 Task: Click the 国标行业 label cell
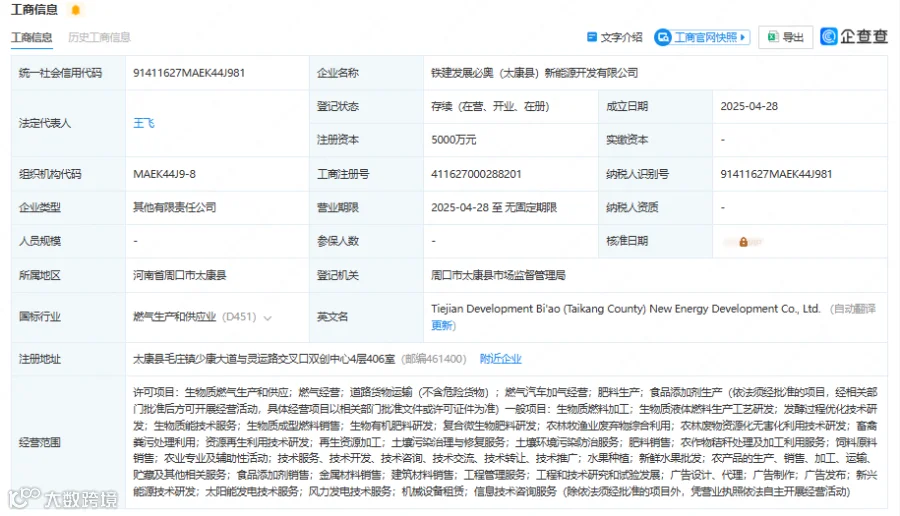point(68,317)
